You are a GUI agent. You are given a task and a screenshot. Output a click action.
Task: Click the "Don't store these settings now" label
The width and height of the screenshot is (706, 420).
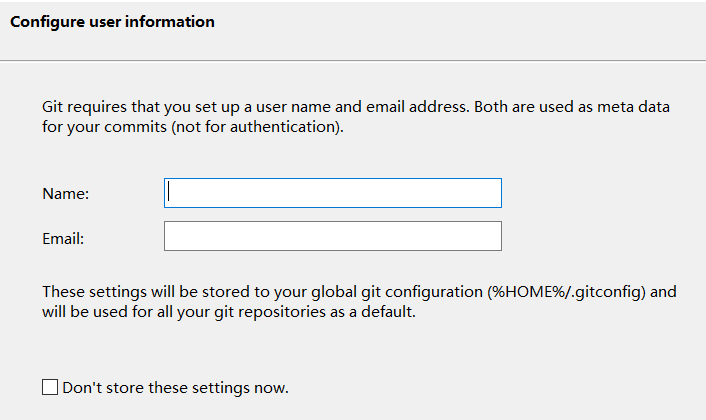pyautogui.click(x=175, y=387)
